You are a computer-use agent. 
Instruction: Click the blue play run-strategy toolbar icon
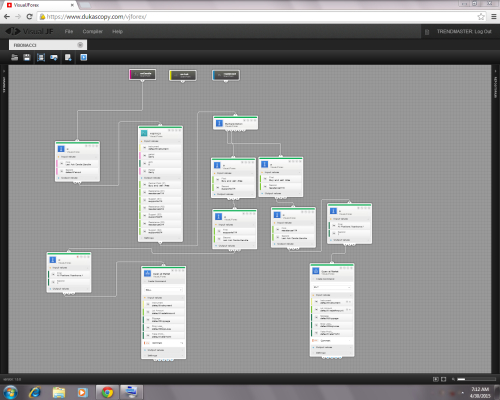[83, 57]
